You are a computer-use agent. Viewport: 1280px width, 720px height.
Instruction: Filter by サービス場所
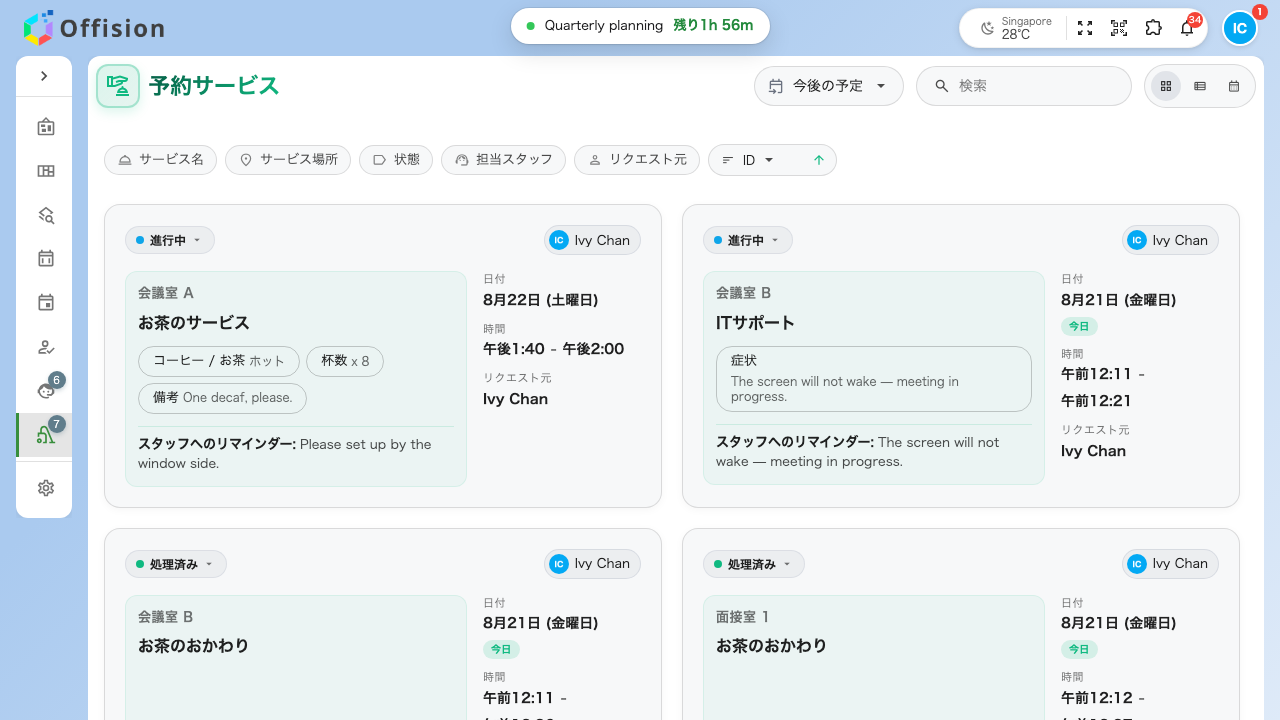[x=288, y=160]
